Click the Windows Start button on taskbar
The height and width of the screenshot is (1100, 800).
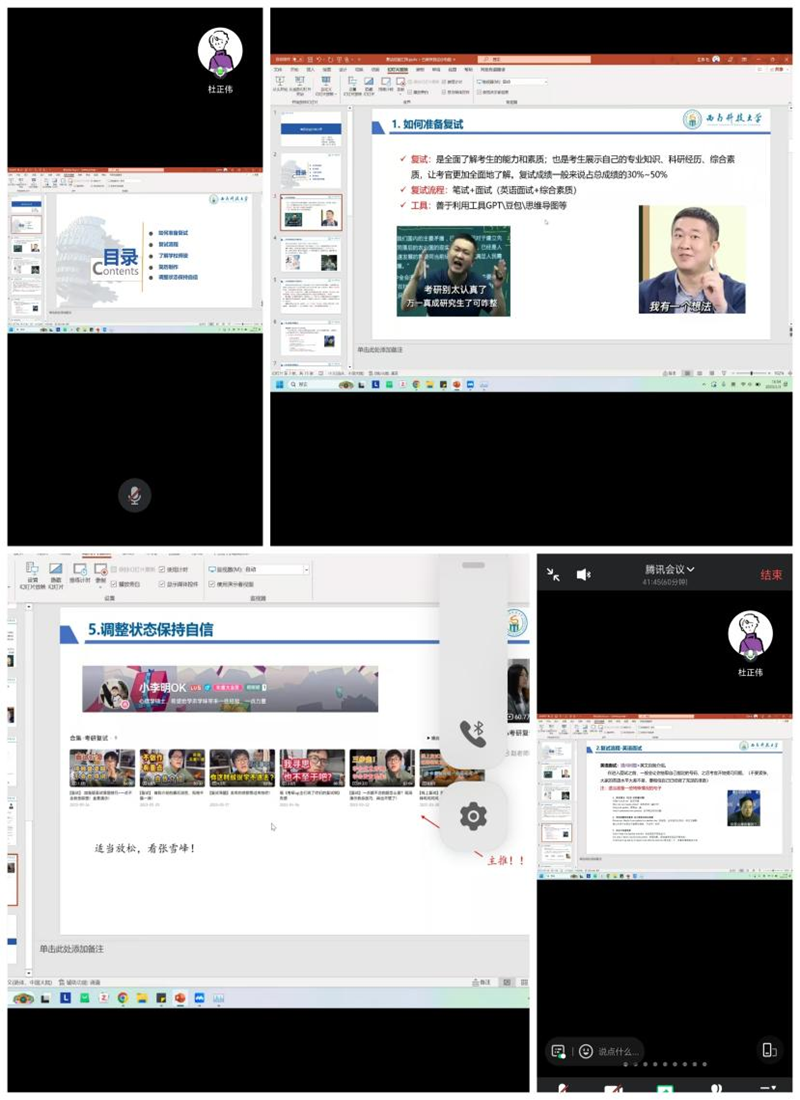281,384
